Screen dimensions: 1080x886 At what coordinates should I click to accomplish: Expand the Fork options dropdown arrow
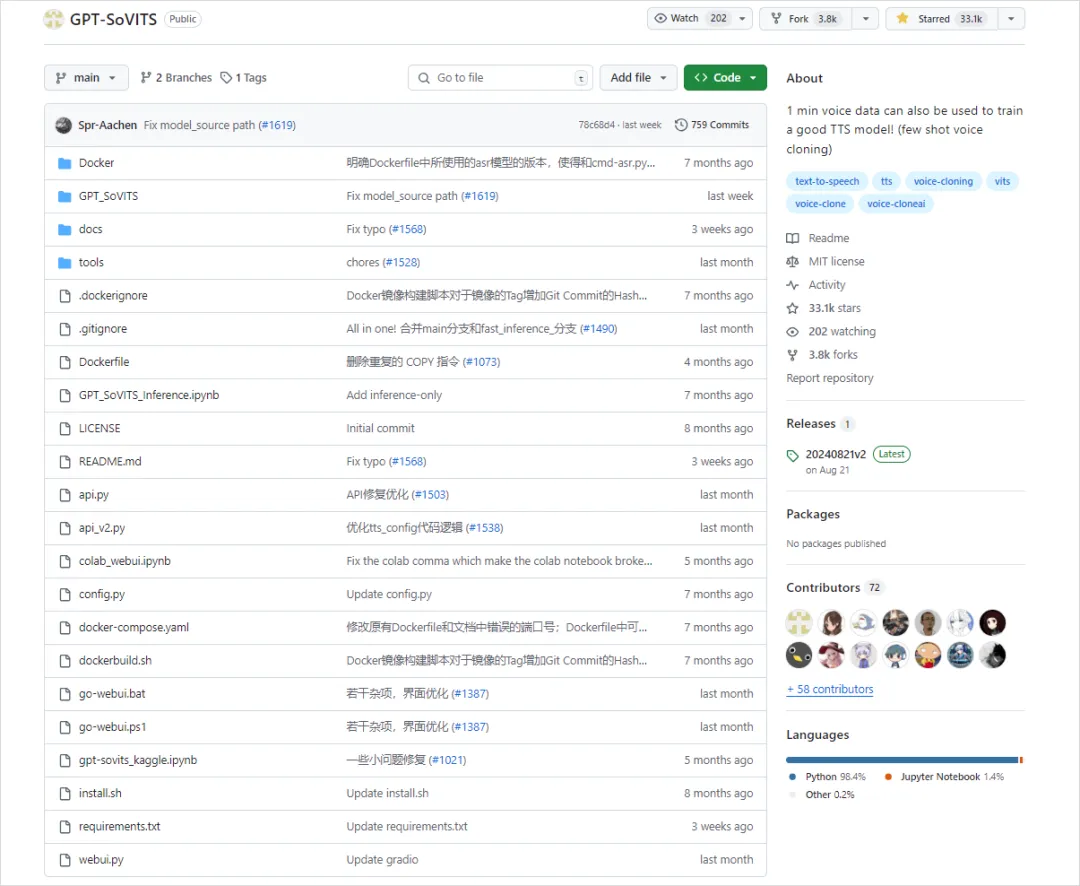865,19
